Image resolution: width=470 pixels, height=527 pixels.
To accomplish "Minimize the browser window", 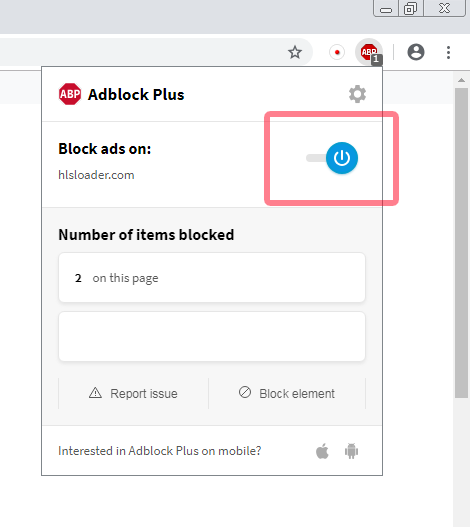I will coord(386,8).
